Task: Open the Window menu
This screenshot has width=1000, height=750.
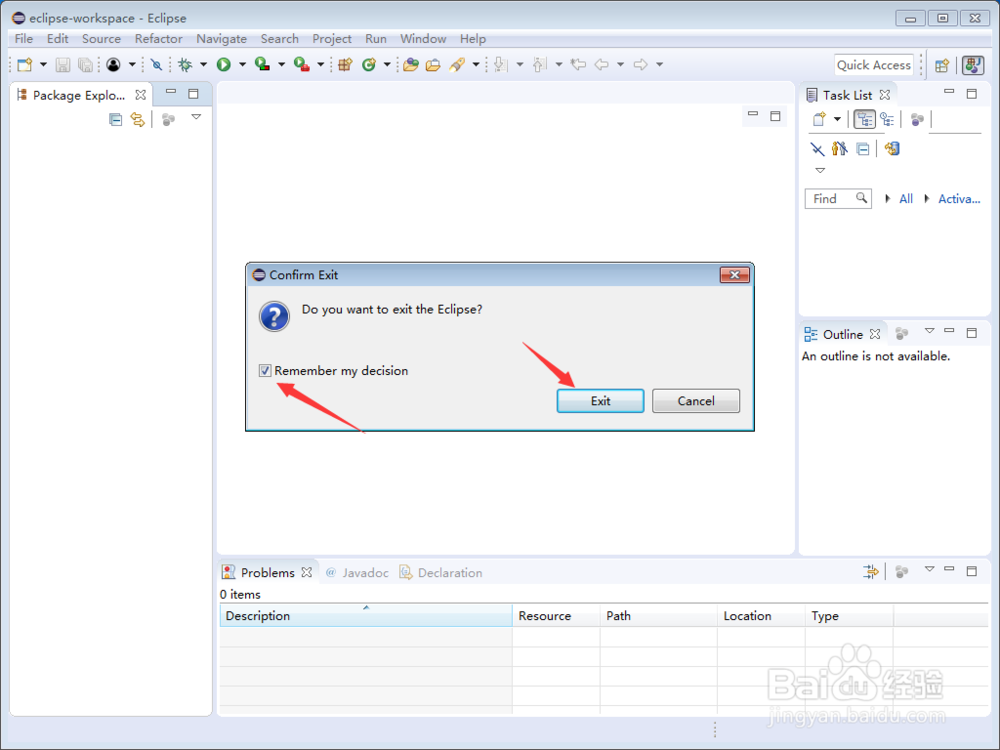Action: click(423, 39)
